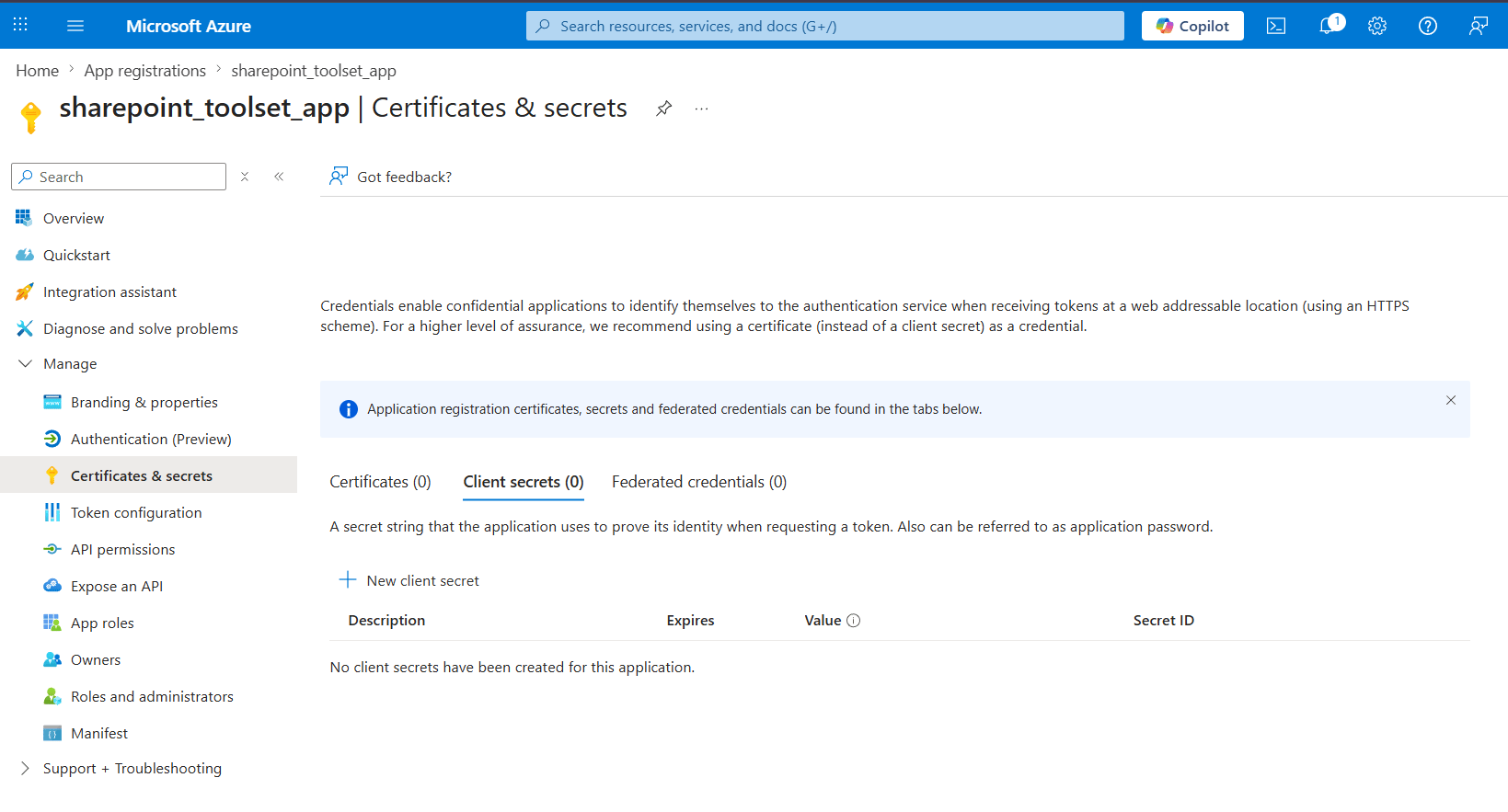This screenshot has height=812, width=1508.
Task: Click the top bar feedback person icon
Action: (x=1479, y=26)
